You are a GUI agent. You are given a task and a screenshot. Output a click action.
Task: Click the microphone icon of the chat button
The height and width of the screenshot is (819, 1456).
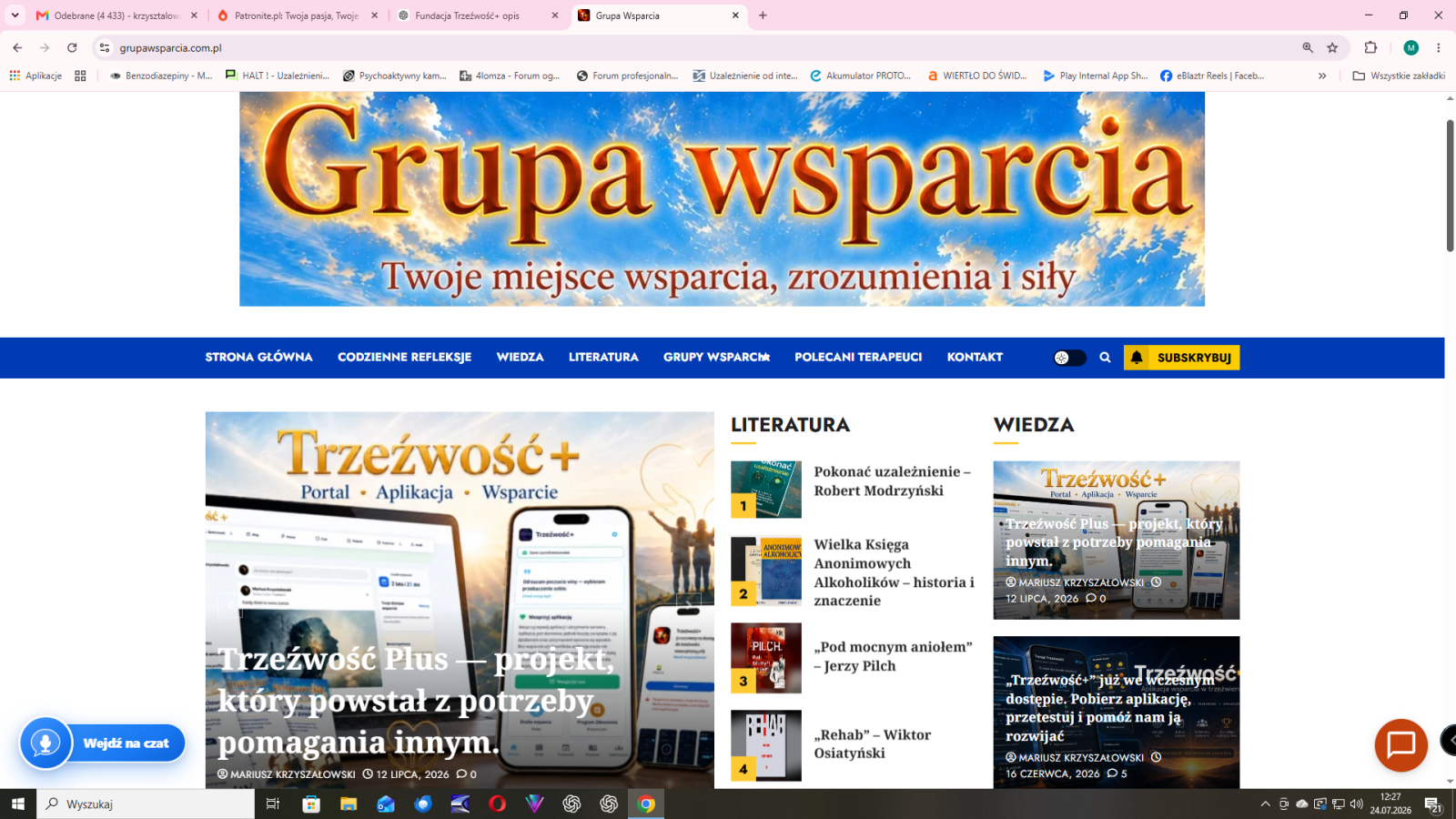click(x=45, y=743)
